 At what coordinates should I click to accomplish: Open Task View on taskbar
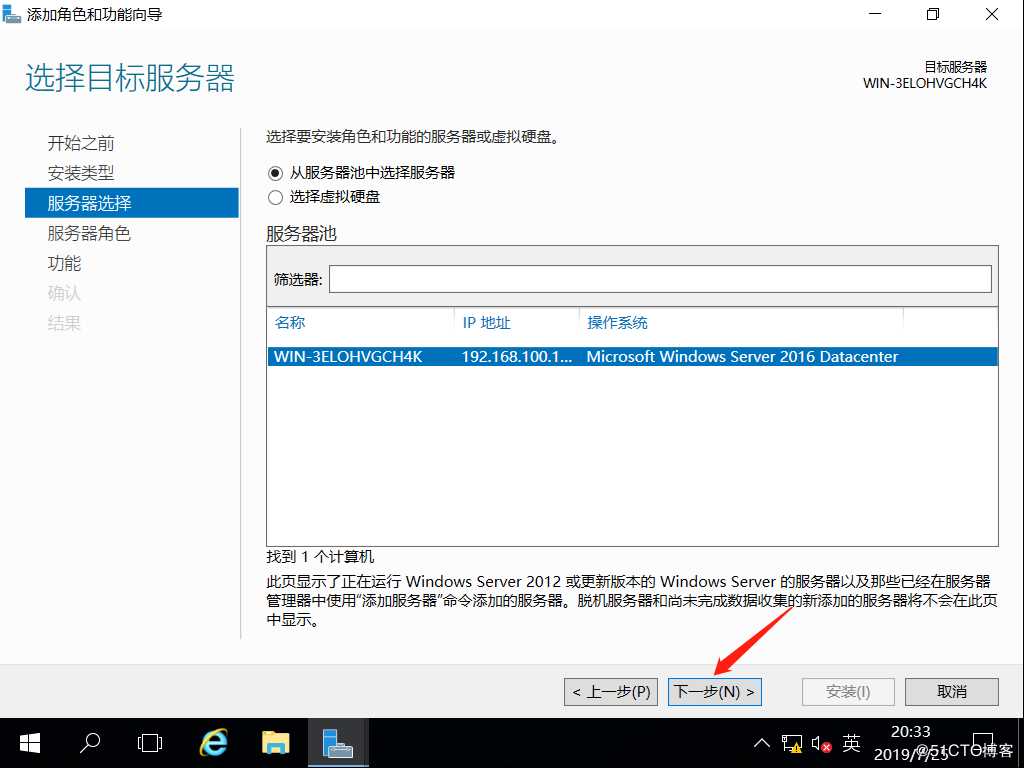point(150,743)
